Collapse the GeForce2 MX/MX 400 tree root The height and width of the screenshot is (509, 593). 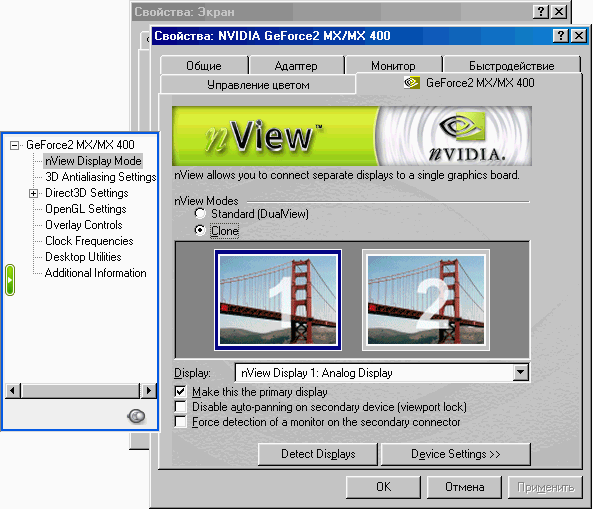click(x=14, y=145)
